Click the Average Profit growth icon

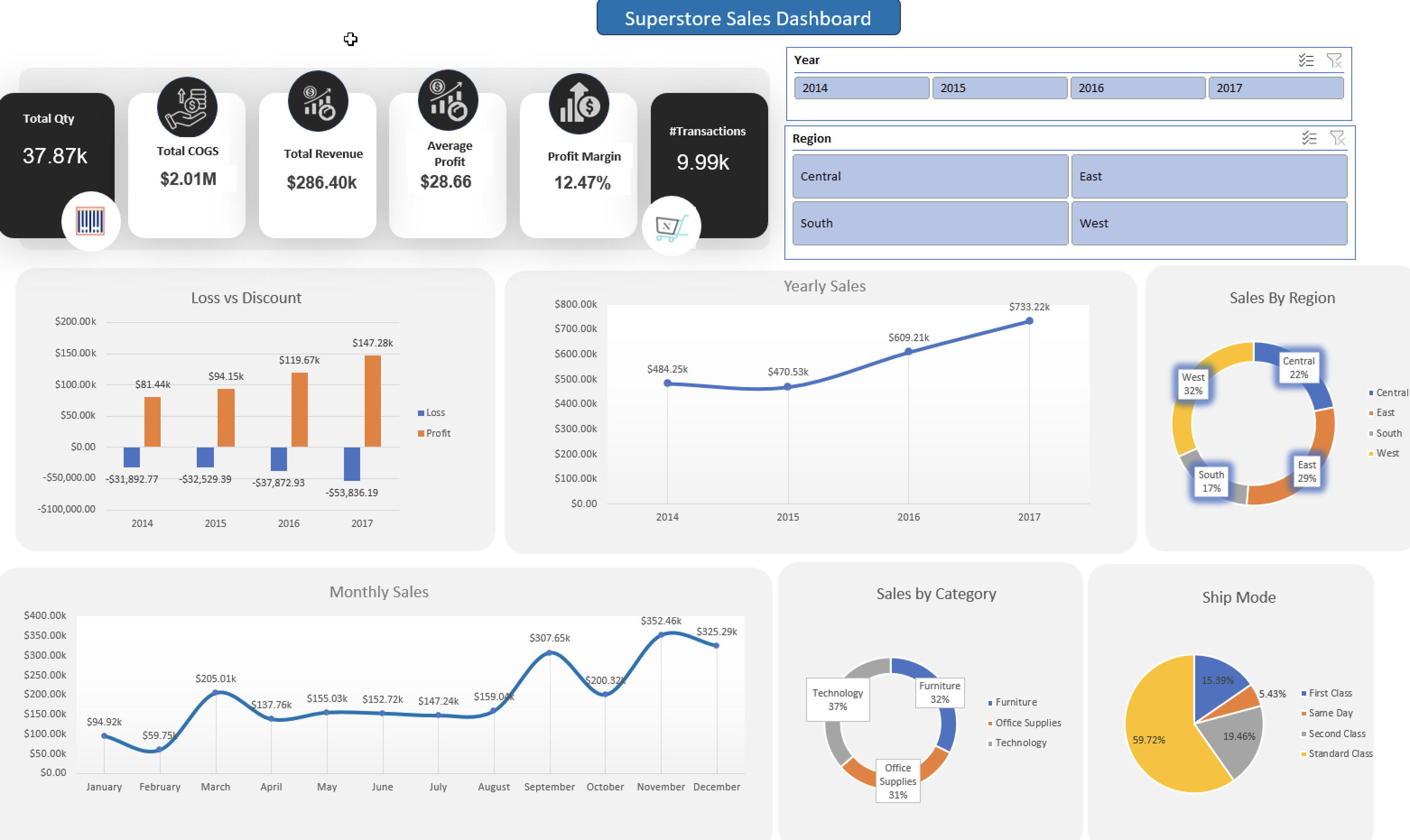448,101
